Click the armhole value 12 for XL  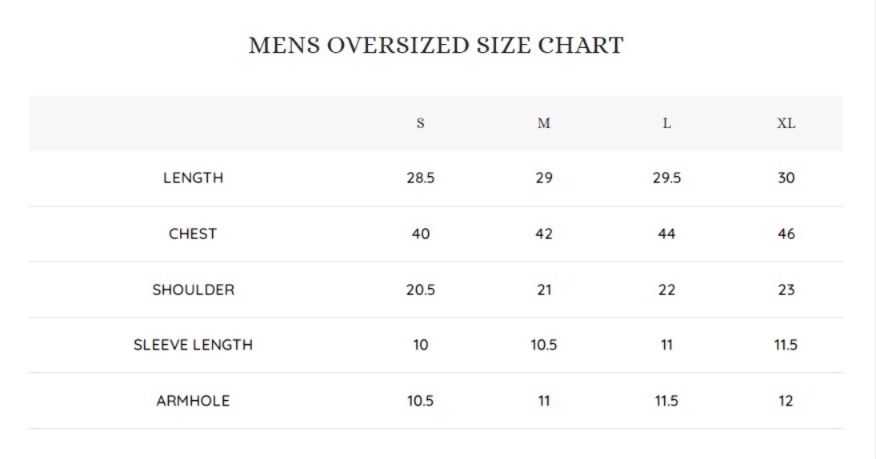pyautogui.click(x=786, y=401)
